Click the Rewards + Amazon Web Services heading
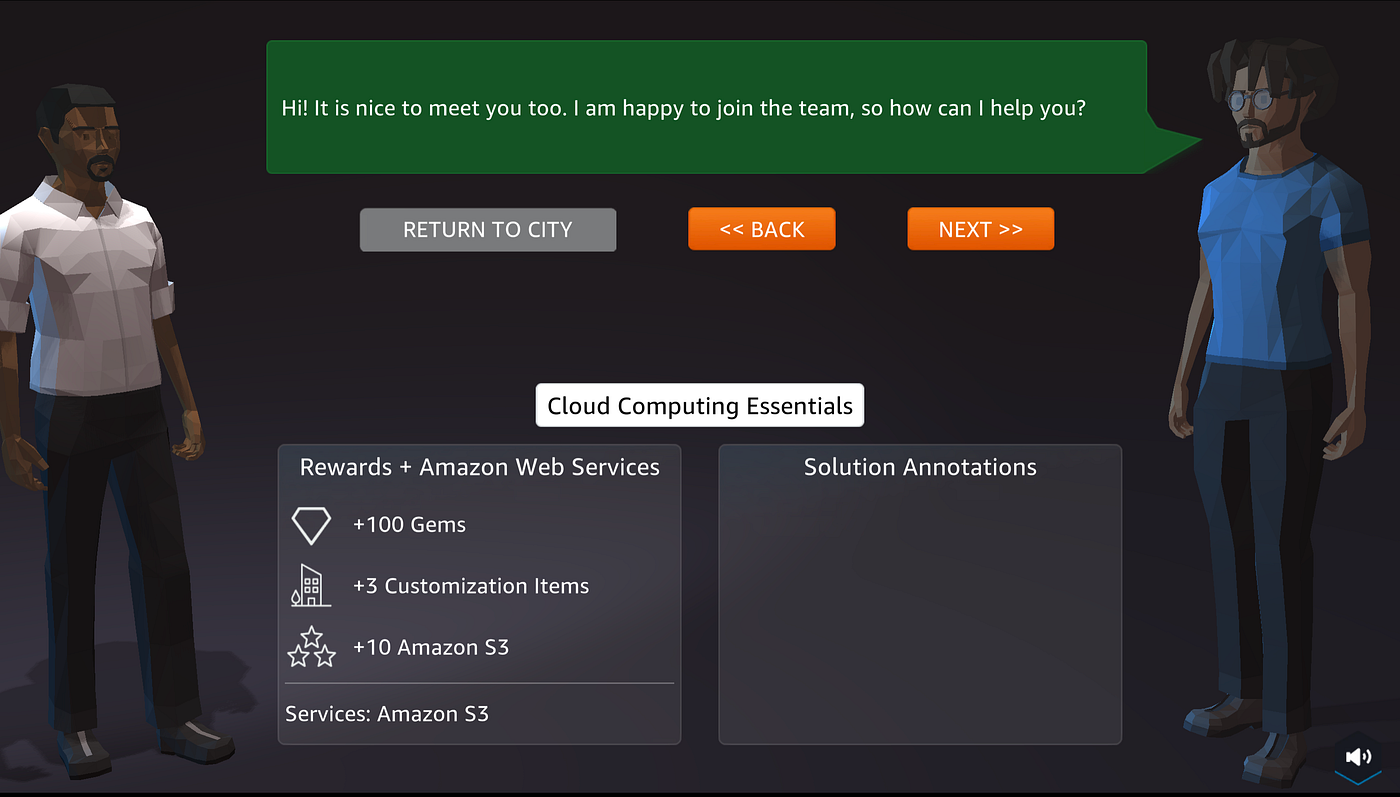The width and height of the screenshot is (1400, 797). pos(480,467)
